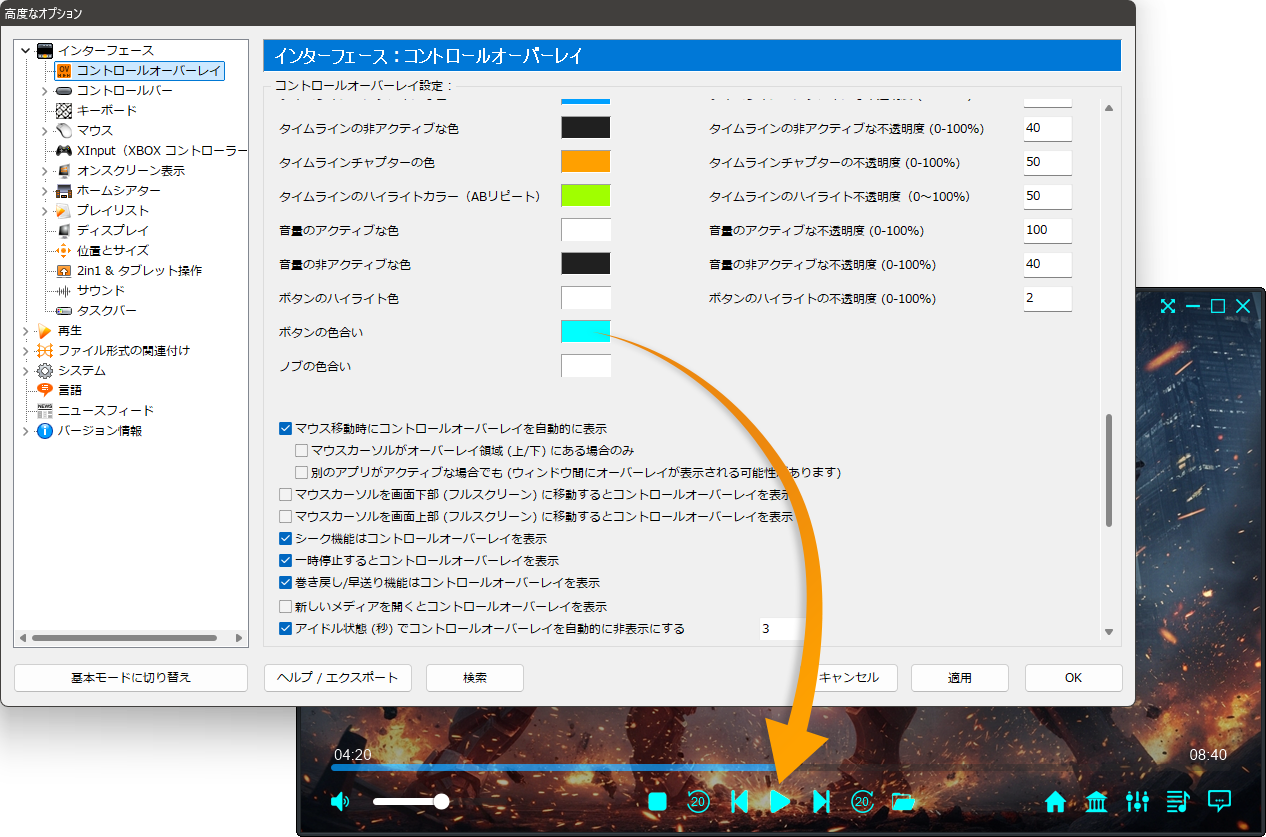Pick a new color for ボタンの色合い
The height and width of the screenshot is (837, 1266).
(586, 331)
